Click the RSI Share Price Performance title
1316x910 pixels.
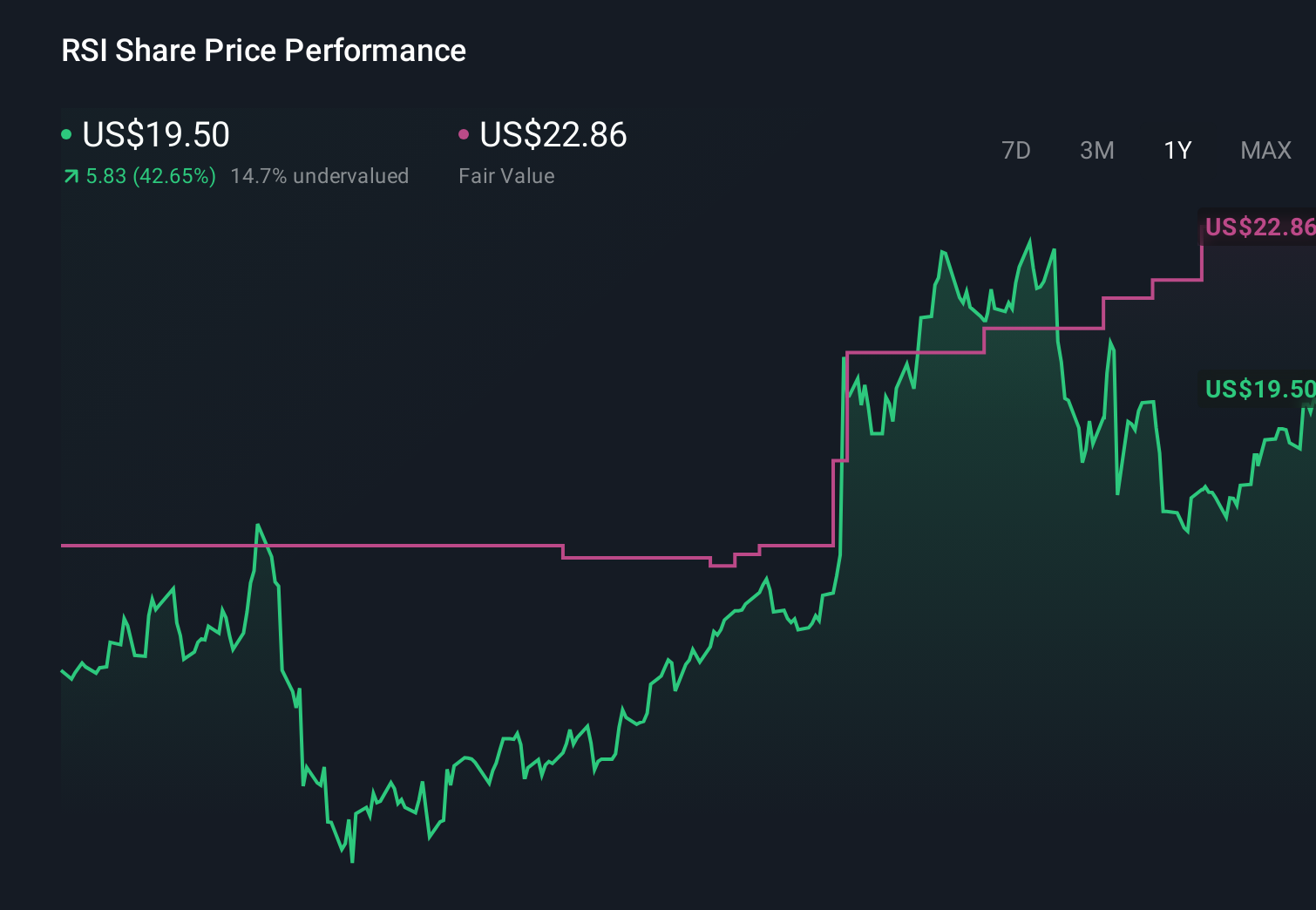[x=263, y=51]
